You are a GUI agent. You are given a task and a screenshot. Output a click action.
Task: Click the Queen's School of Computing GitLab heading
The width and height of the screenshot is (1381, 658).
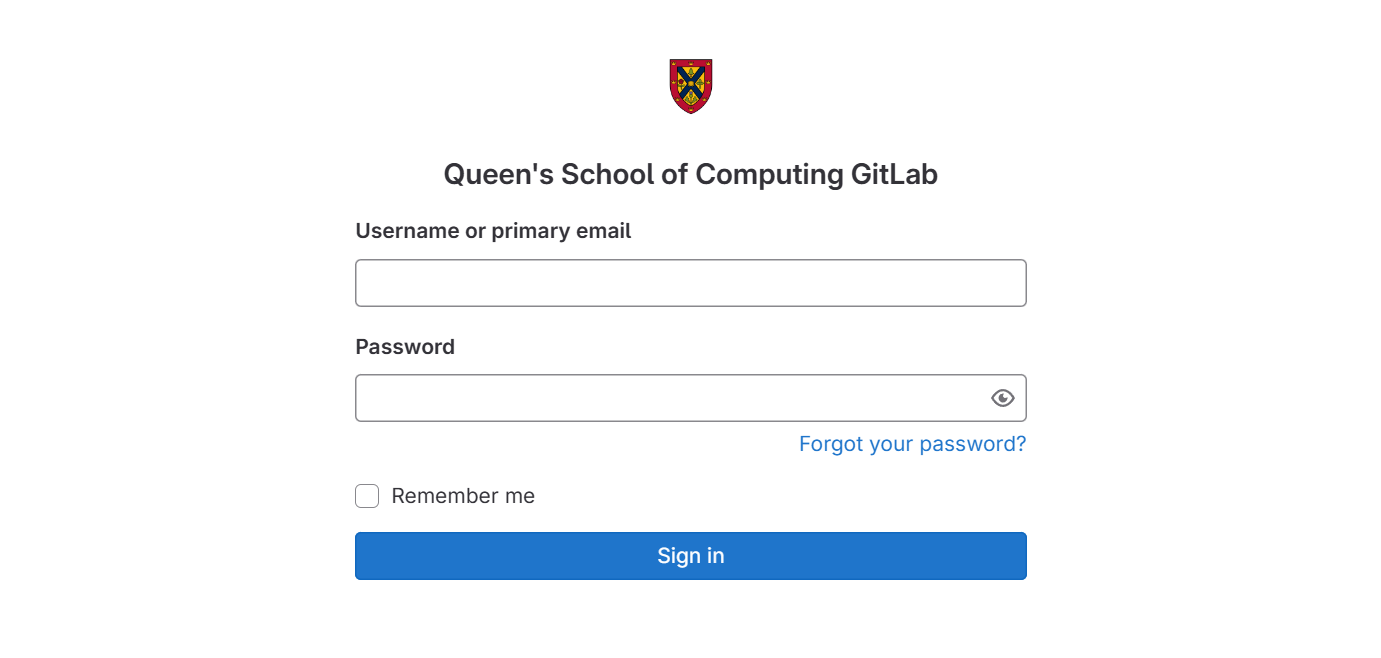(690, 175)
